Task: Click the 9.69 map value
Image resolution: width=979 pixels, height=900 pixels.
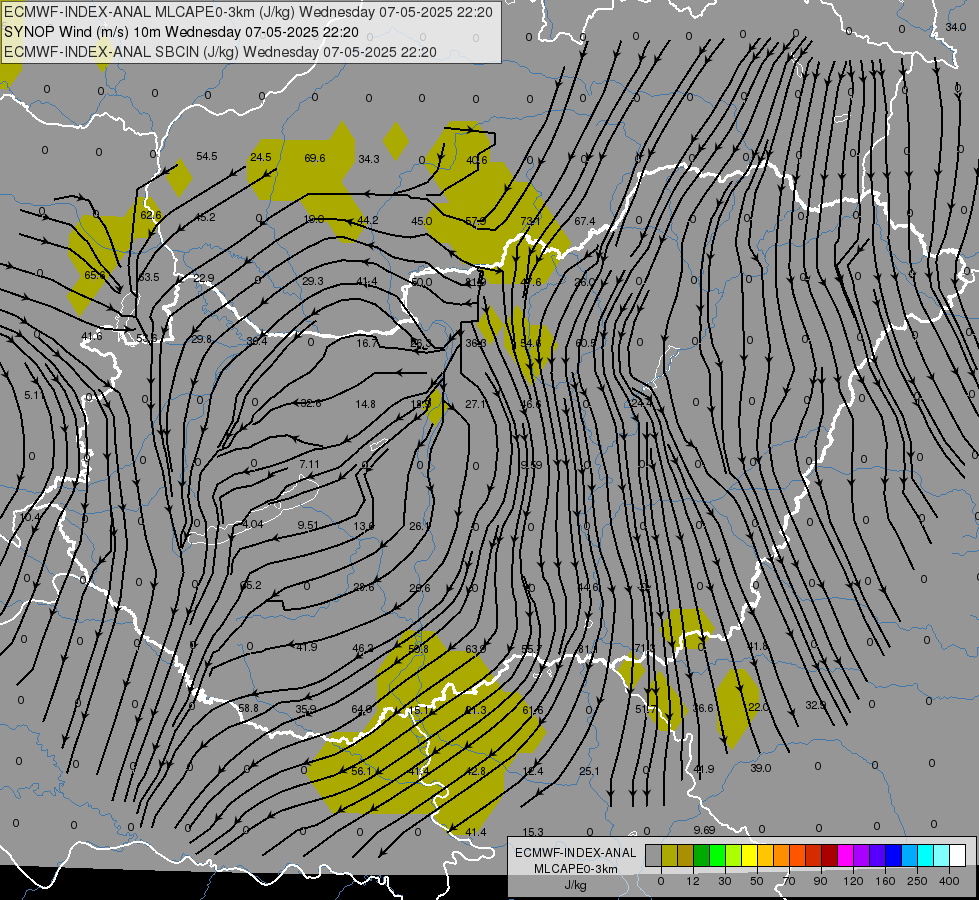Action: (704, 830)
